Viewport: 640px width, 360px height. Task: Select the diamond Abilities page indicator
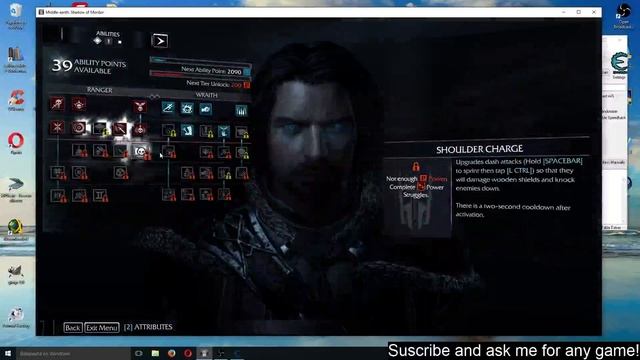point(98,41)
